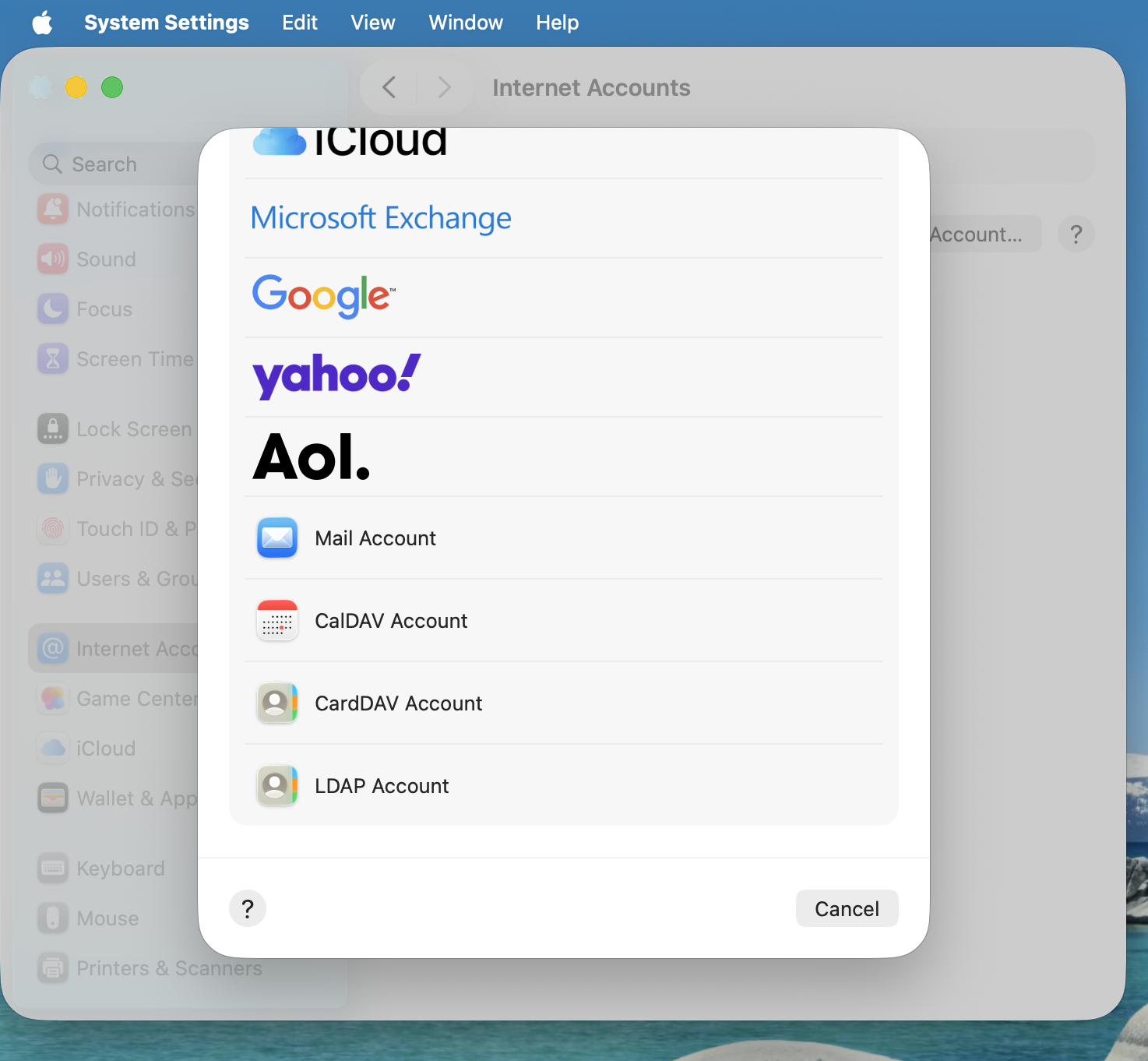Add a Microsoft Exchange account
1148x1061 pixels.
coord(381,218)
